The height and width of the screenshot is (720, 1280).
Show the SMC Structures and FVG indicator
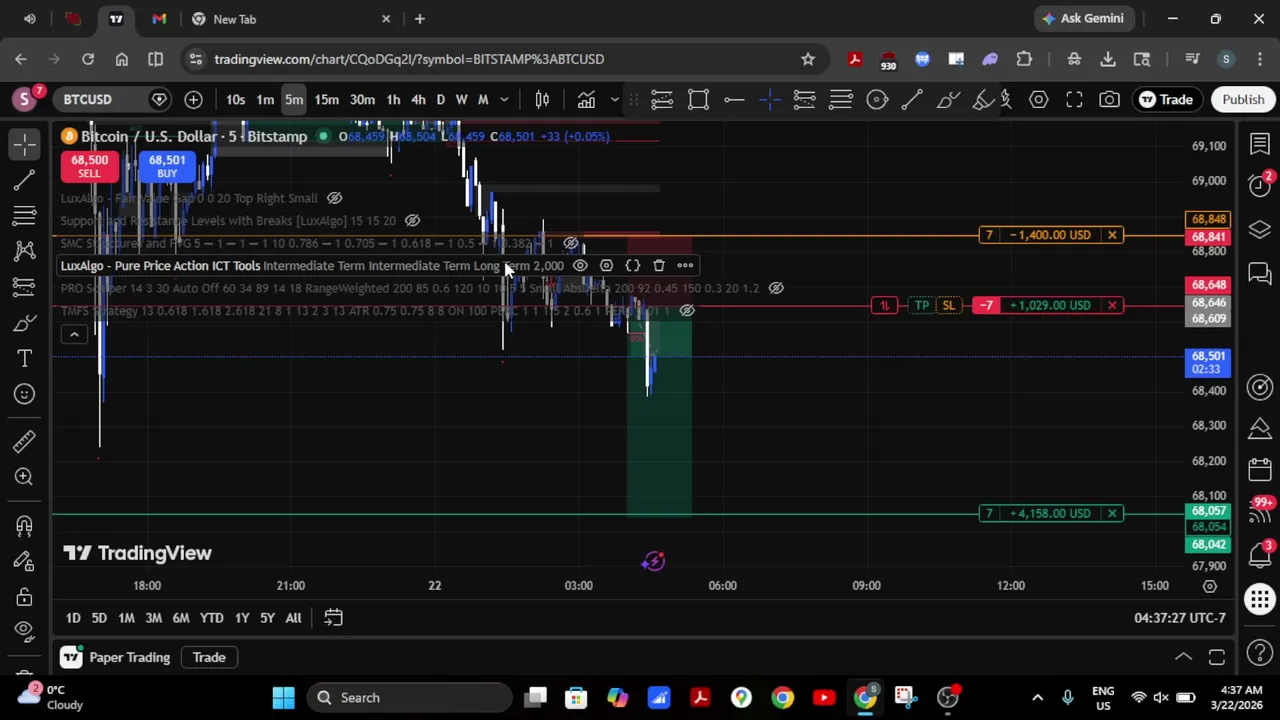tap(571, 243)
